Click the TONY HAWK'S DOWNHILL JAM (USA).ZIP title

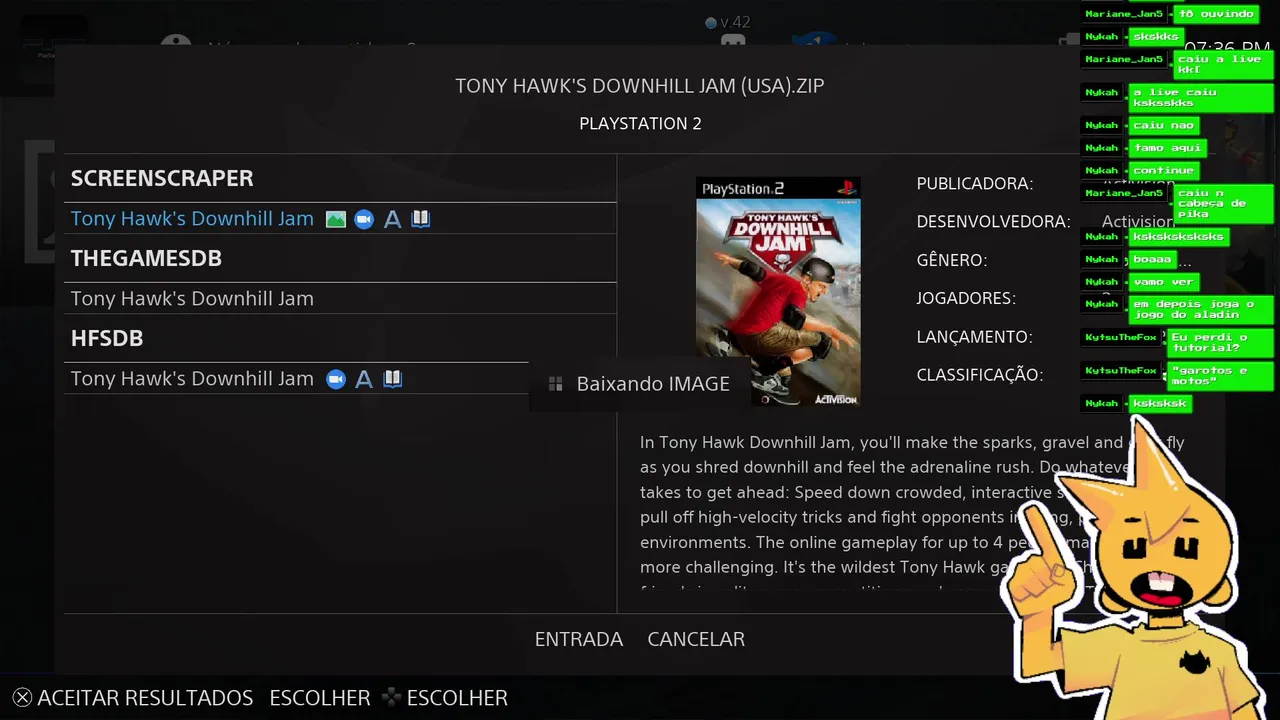(640, 86)
